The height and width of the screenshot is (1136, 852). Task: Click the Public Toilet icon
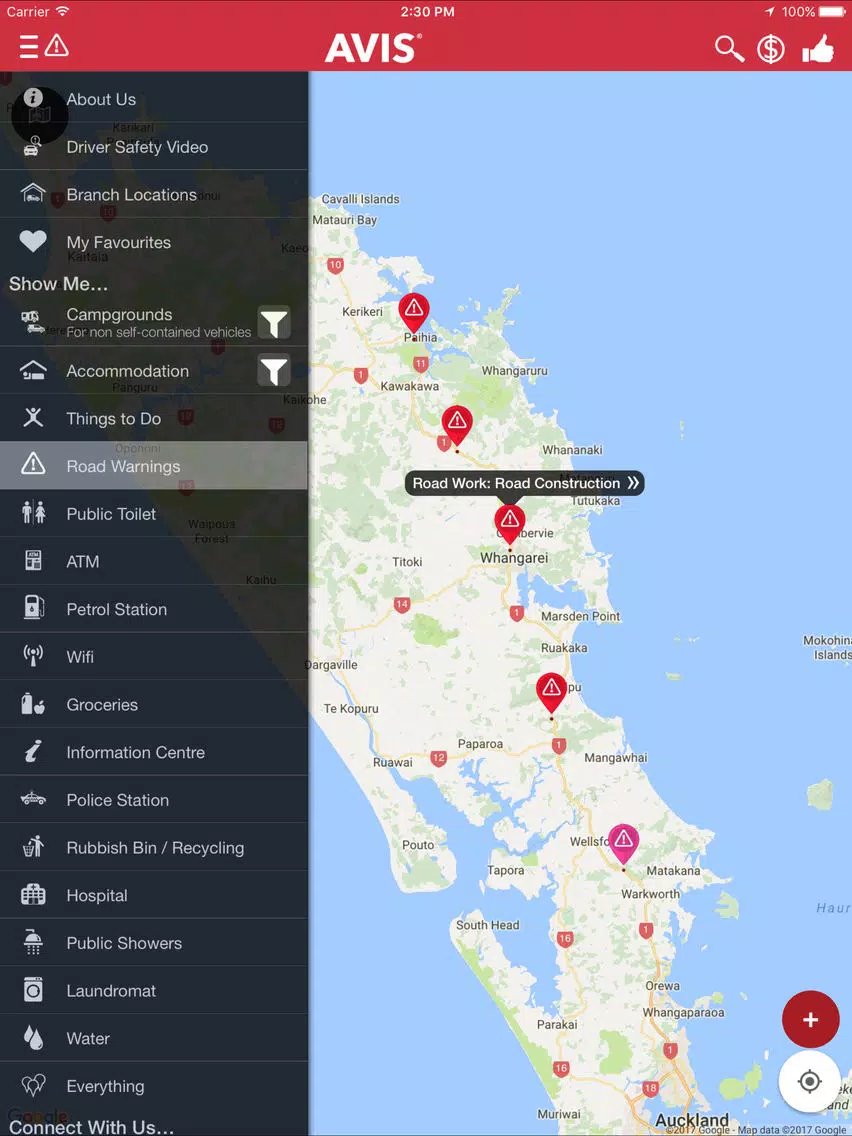click(33, 513)
